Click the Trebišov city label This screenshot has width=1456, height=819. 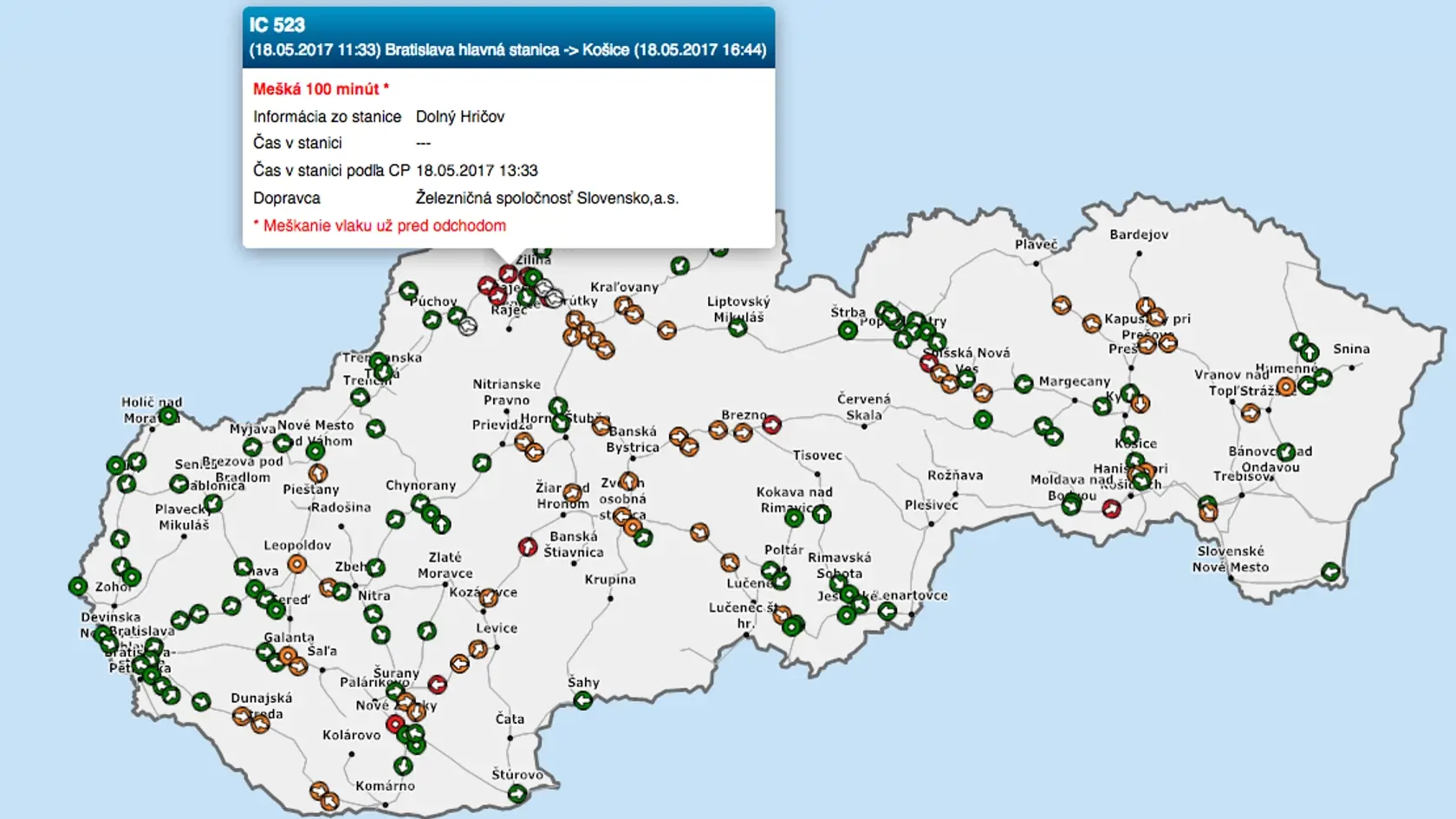1242,477
